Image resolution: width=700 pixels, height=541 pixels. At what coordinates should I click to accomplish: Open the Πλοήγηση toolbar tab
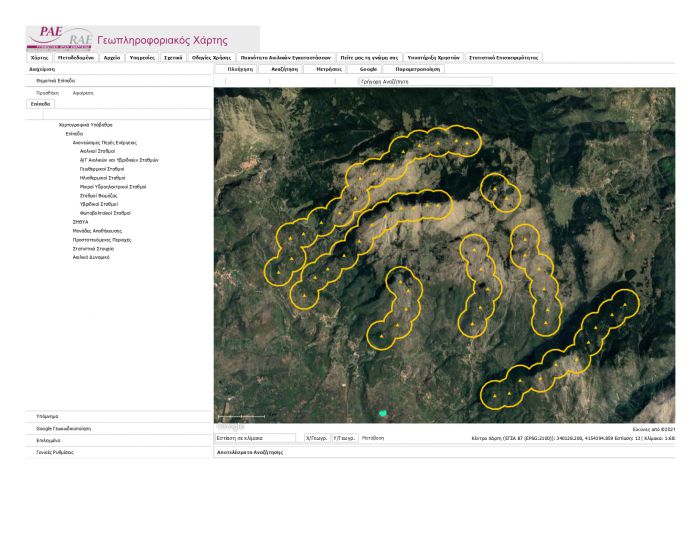pos(240,69)
